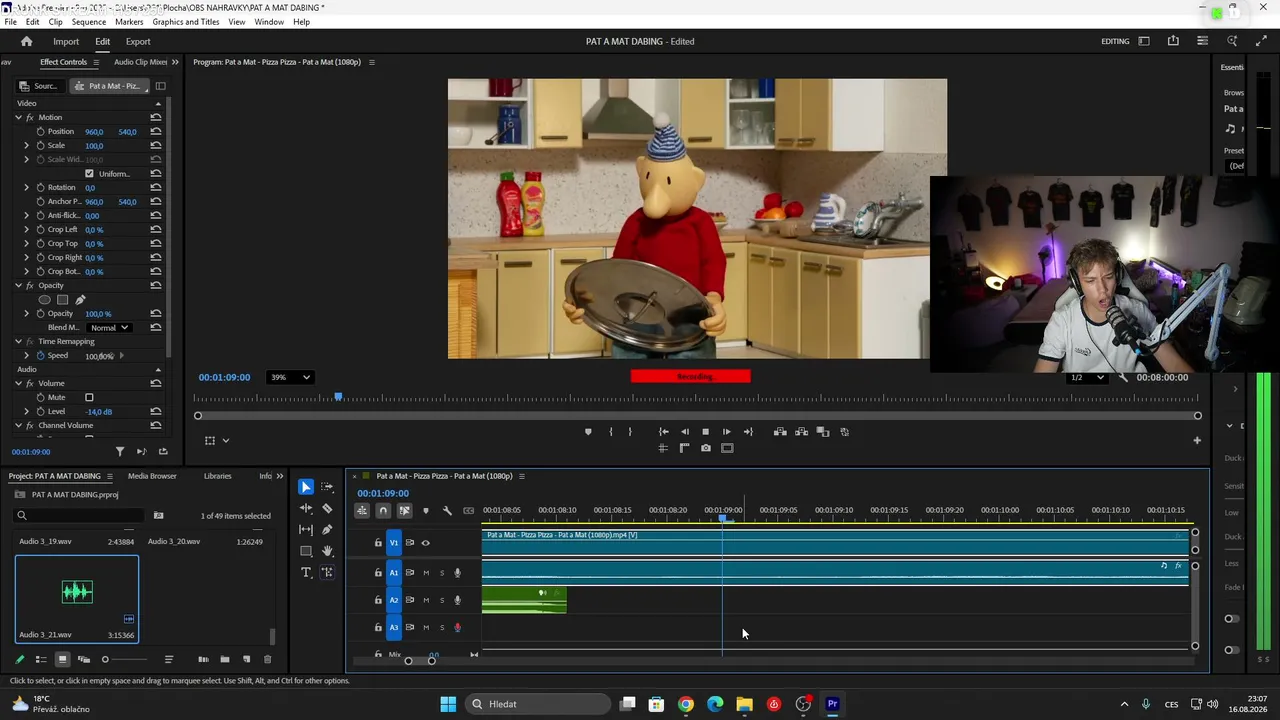The width and height of the screenshot is (1280, 720).
Task: Open the 1/2 playback resolution dropdown
Action: pyautogui.click(x=1087, y=378)
